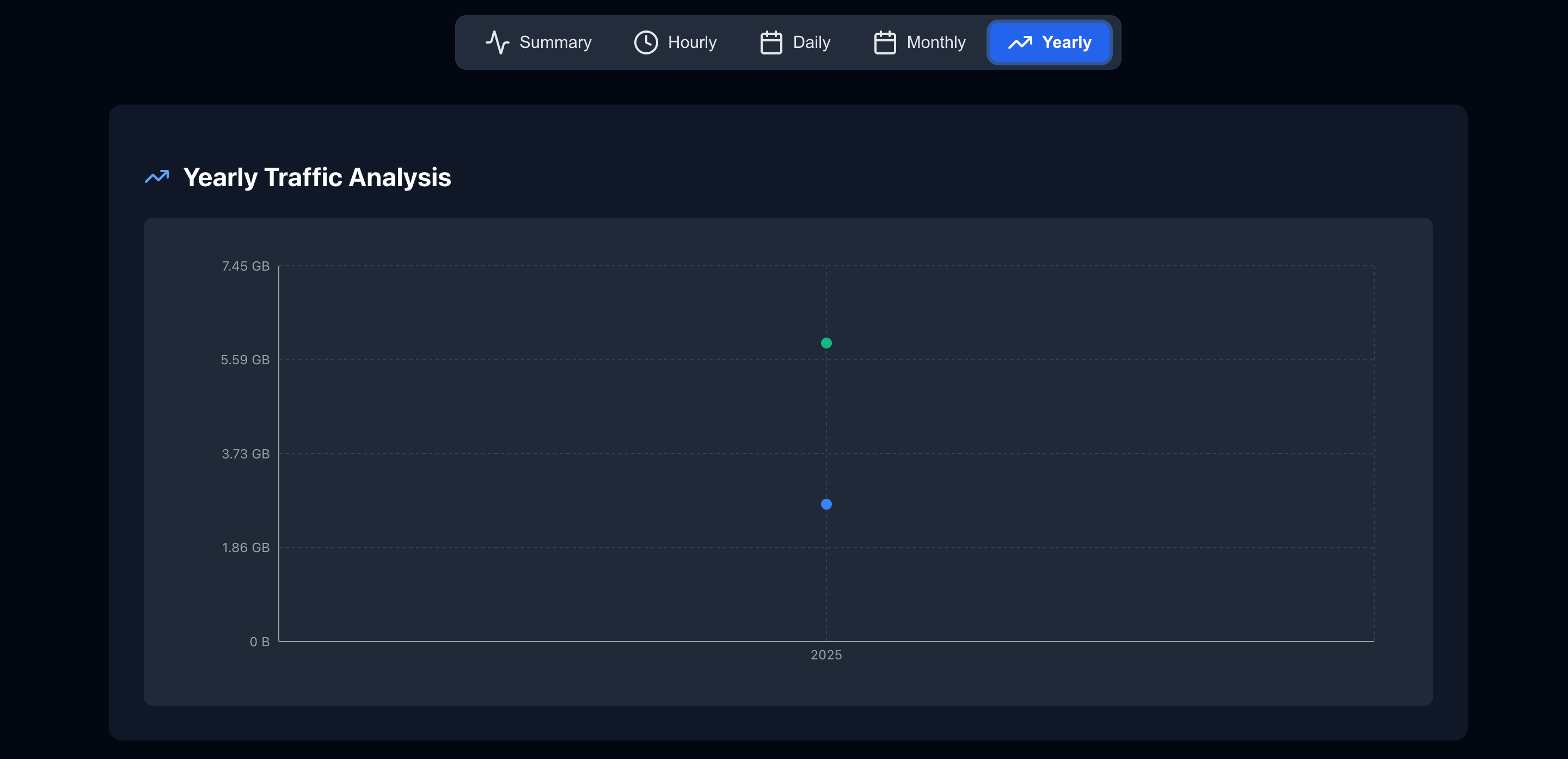Click the Hourly clock icon
The height and width of the screenshot is (759, 1568).
[x=646, y=42]
